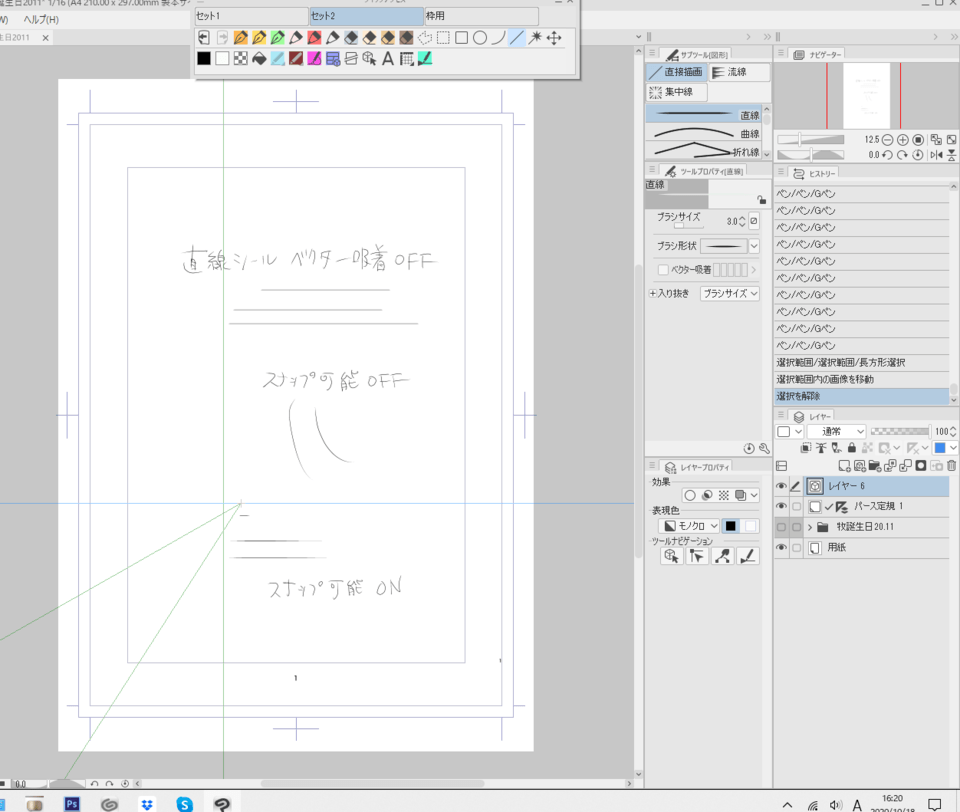Click the paint bucket fill tool icon
The width and height of the screenshot is (960, 812).
(259, 59)
